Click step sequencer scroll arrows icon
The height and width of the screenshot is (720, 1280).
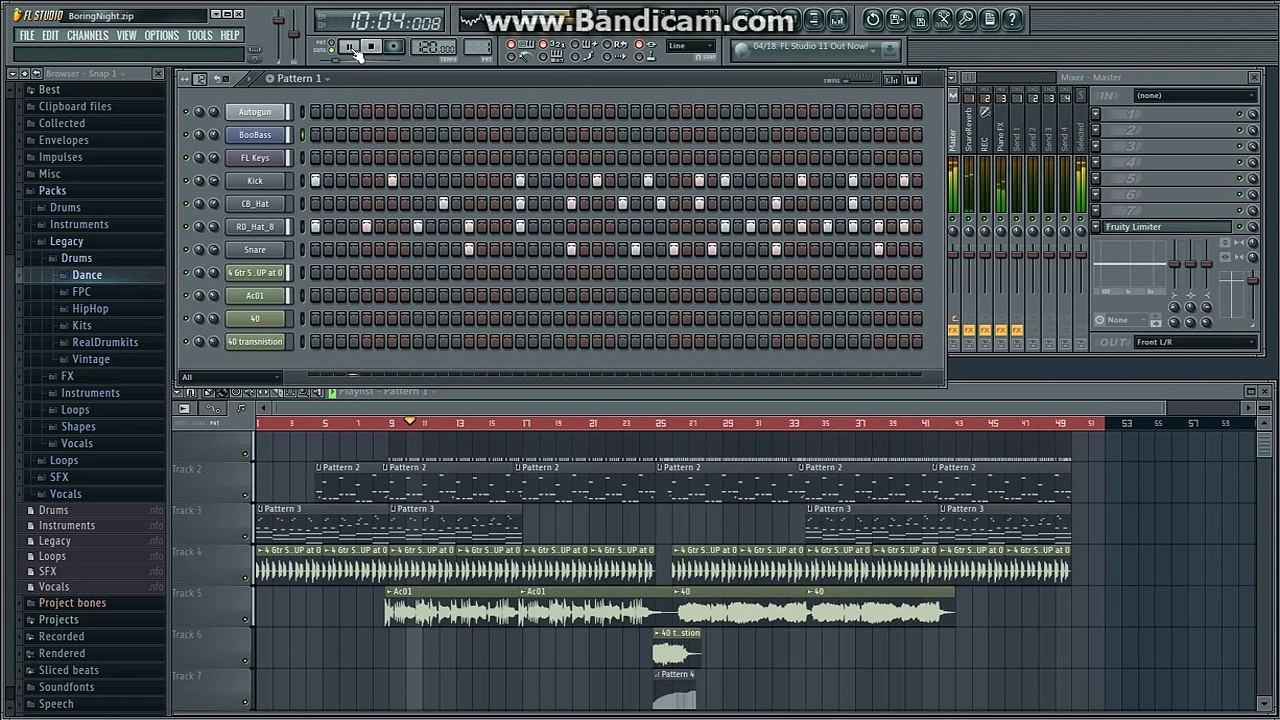tap(184, 79)
